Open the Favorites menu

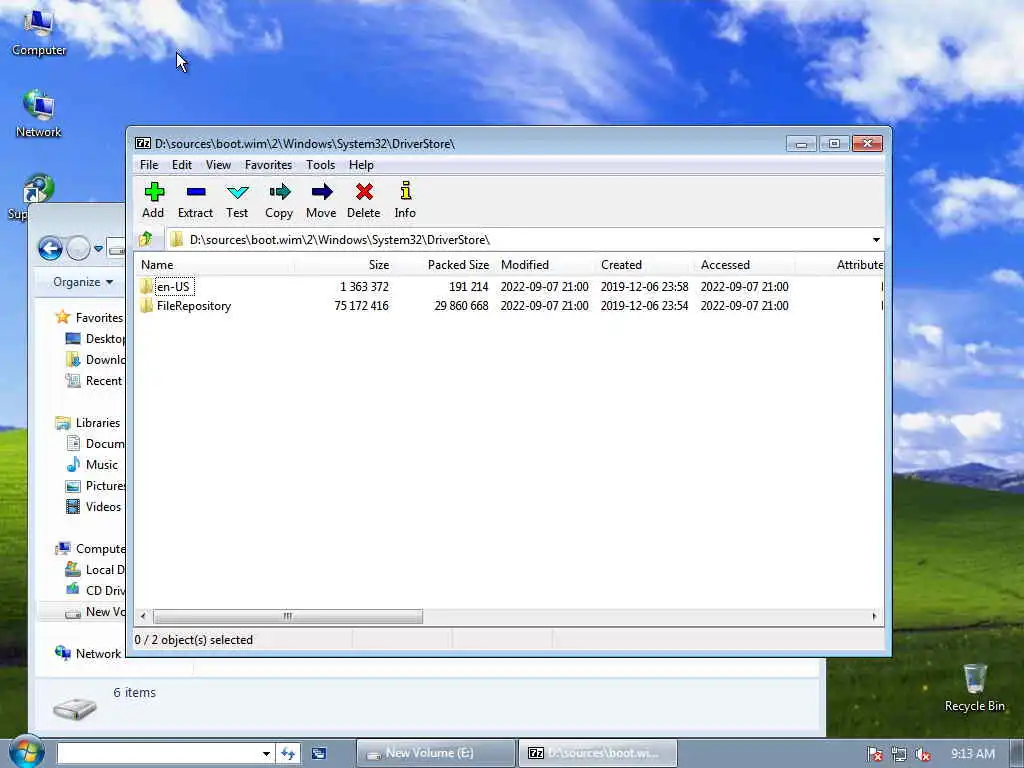point(268,165)
